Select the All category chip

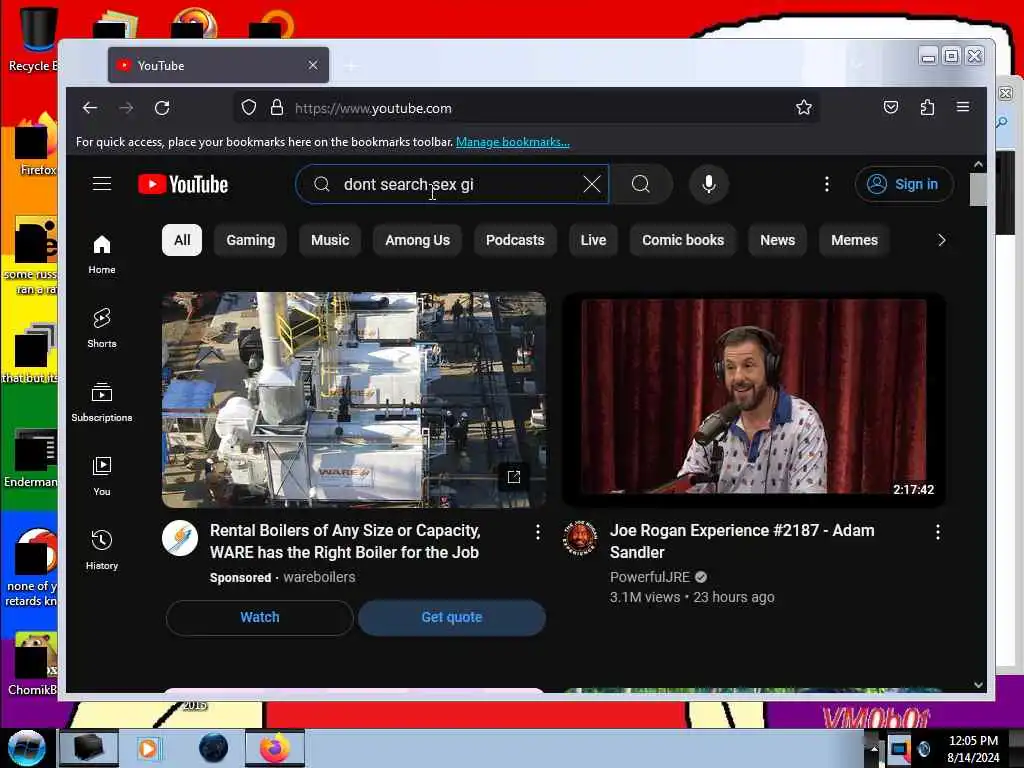coord(182,240)
